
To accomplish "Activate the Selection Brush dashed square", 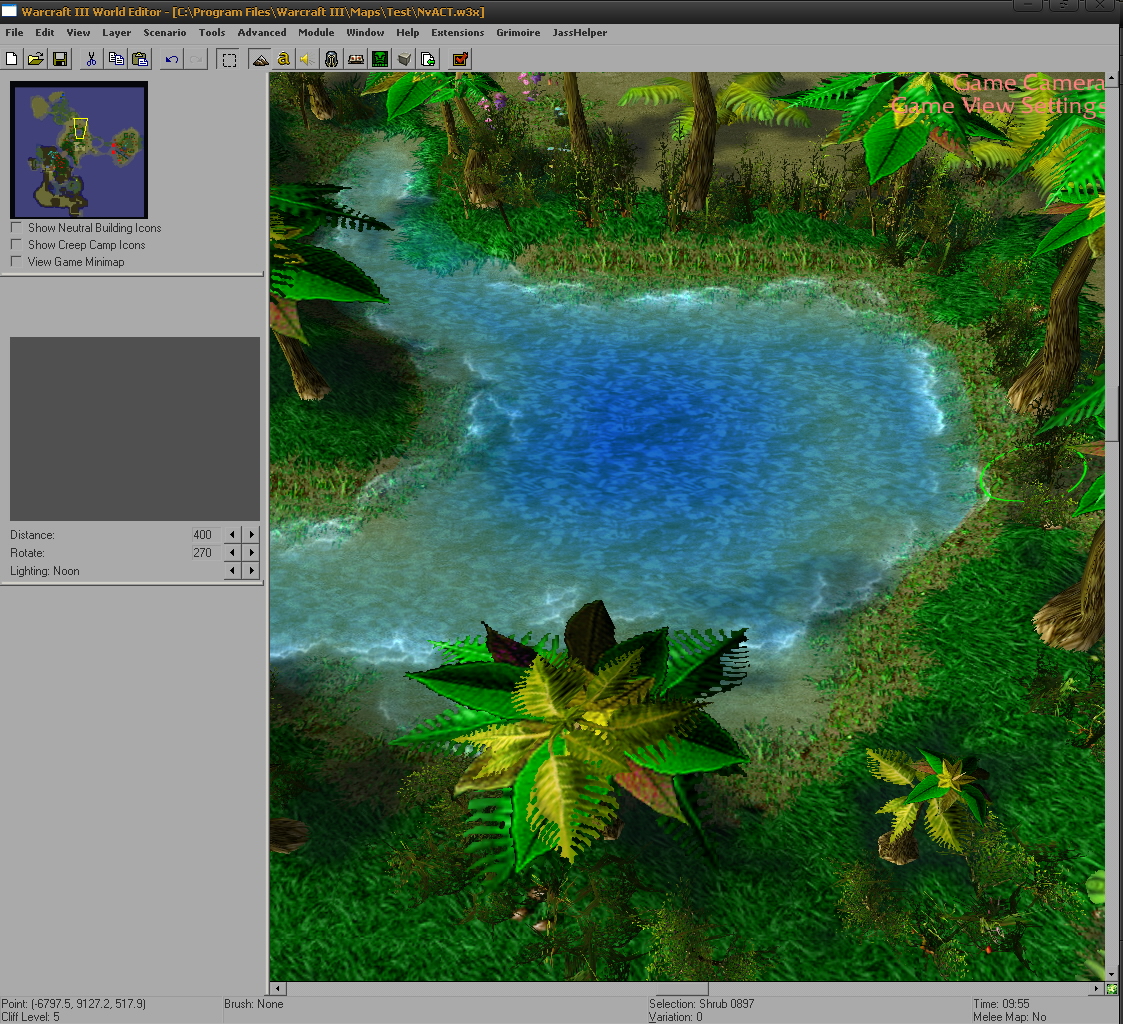I will 229,59.
